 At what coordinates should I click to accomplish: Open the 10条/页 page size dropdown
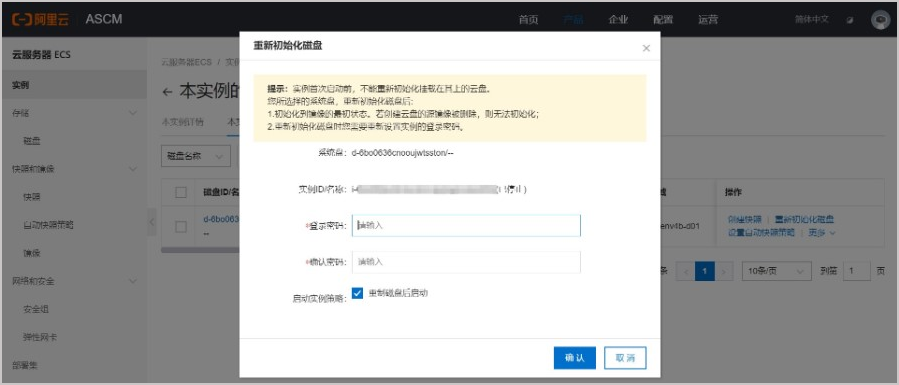pos(776,271)
